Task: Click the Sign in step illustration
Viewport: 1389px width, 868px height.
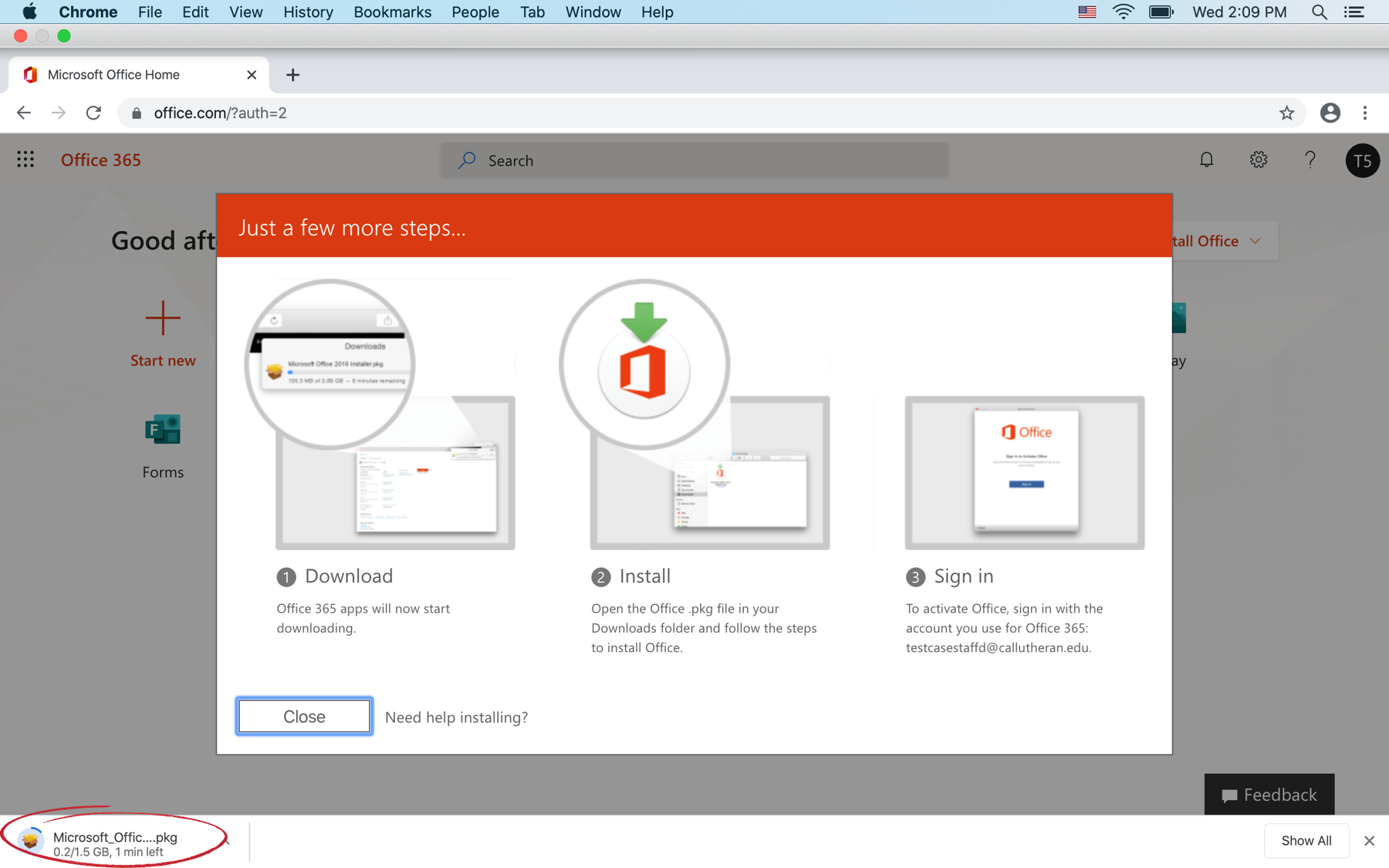Action: tap(1025, 472)
